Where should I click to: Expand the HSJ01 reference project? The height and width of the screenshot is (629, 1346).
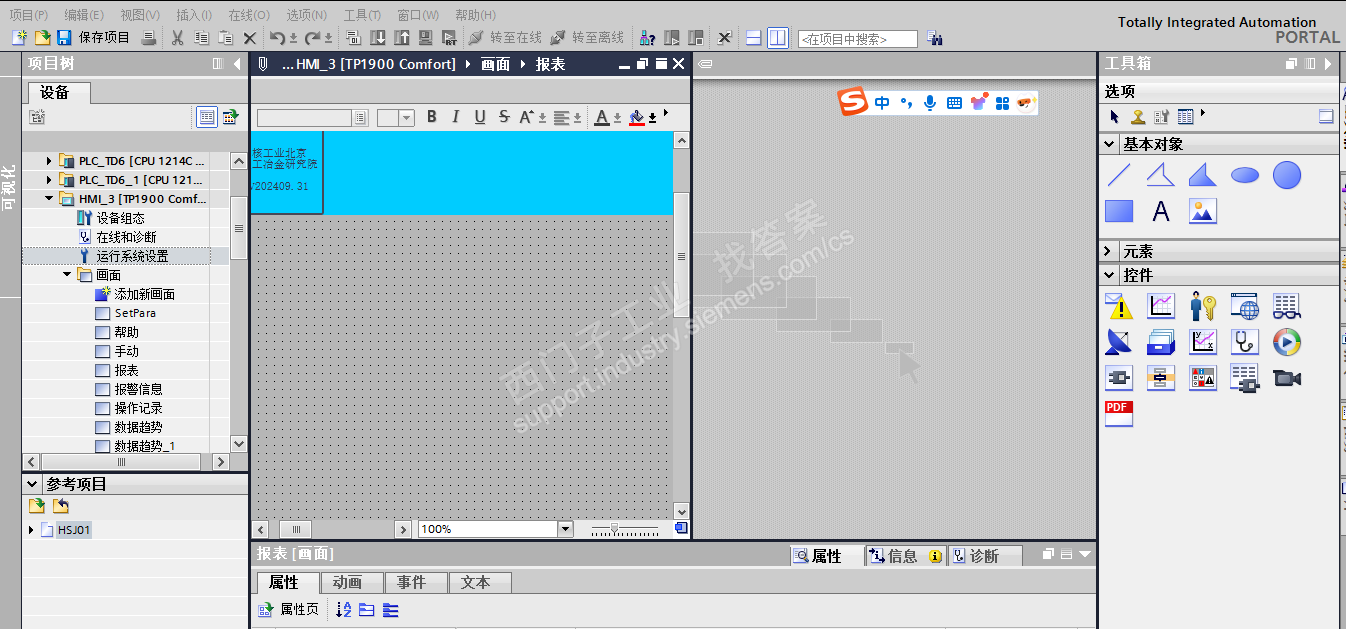(31, 530)
